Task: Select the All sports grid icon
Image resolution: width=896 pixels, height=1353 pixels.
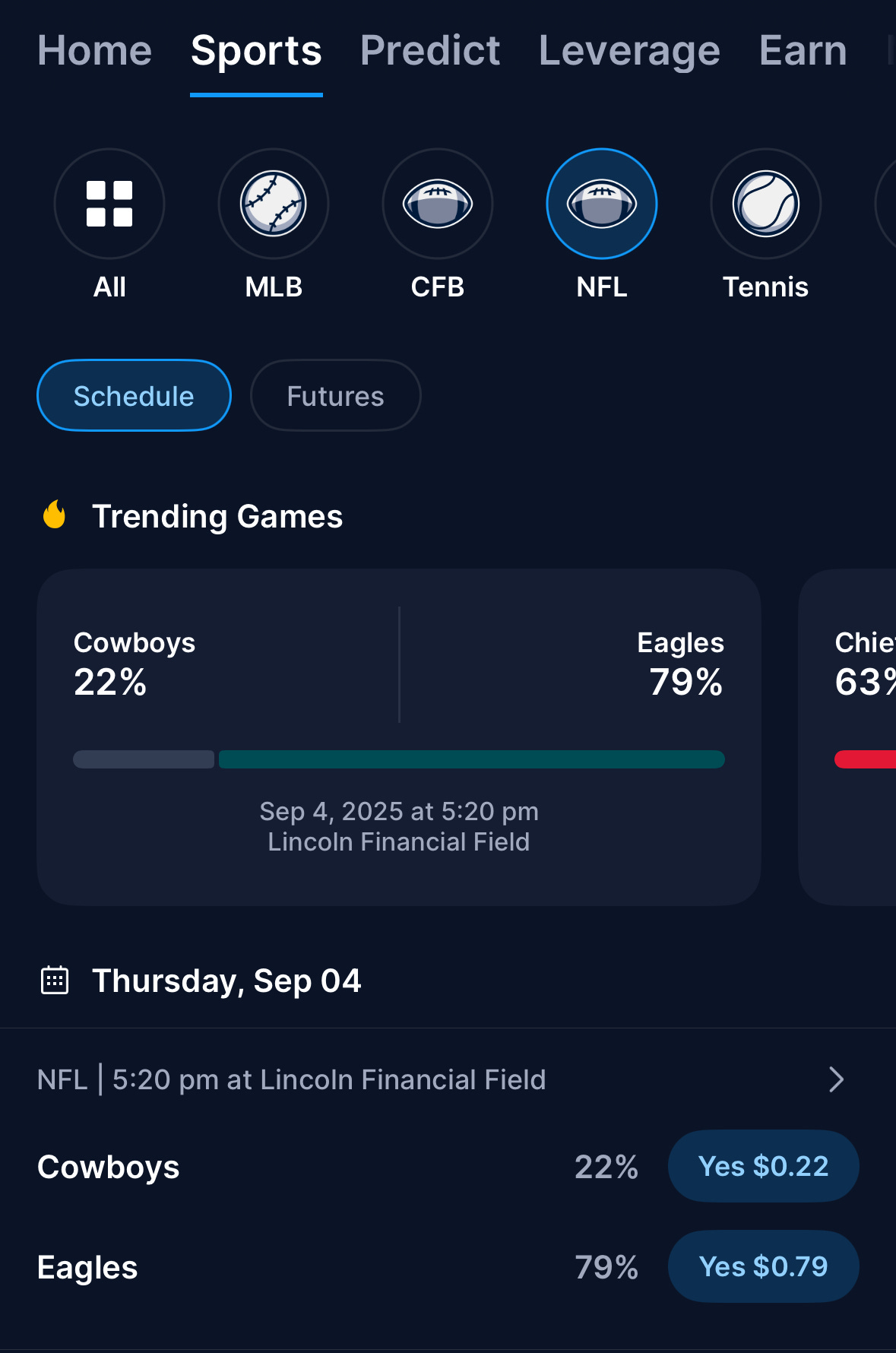Action: 109,204
